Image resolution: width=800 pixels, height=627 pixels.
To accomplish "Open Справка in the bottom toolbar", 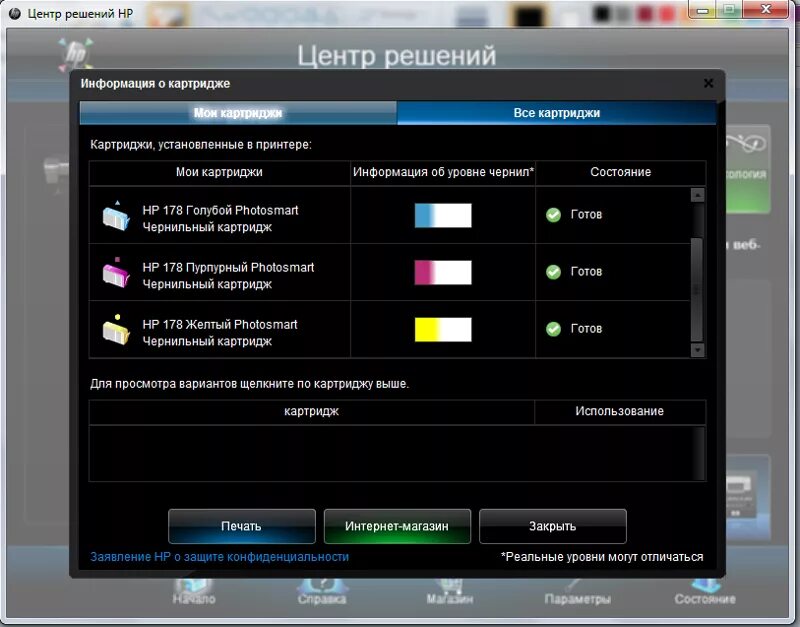I will 321,592.
